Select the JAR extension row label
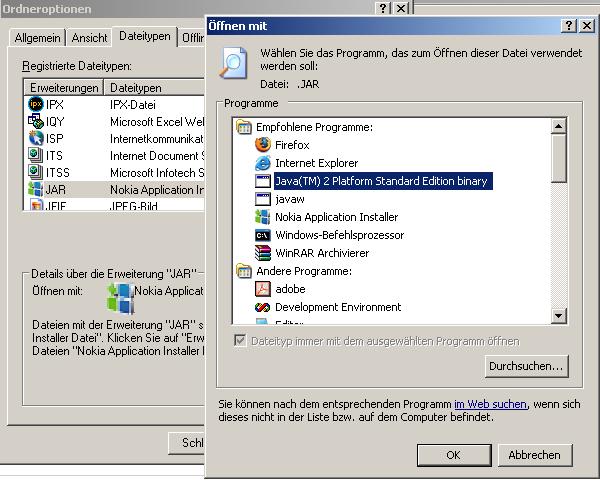Viewport: 600px width, 480px height. pos(56,189)
